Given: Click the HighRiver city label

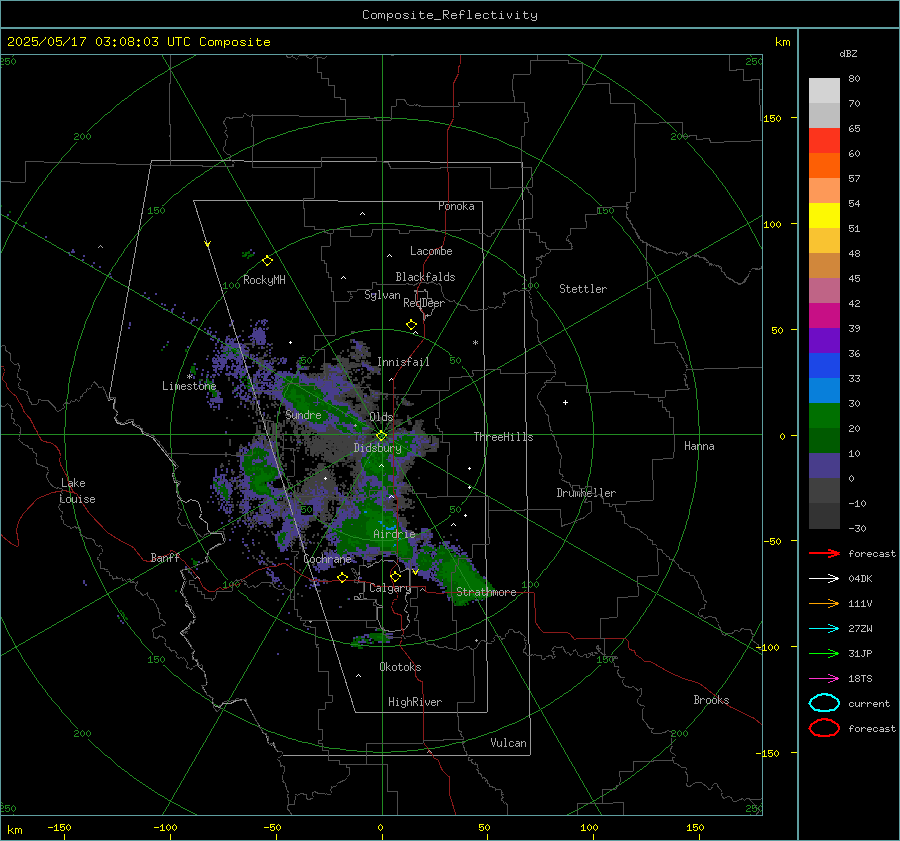Looking at the screenshot, I should (415, 702).
